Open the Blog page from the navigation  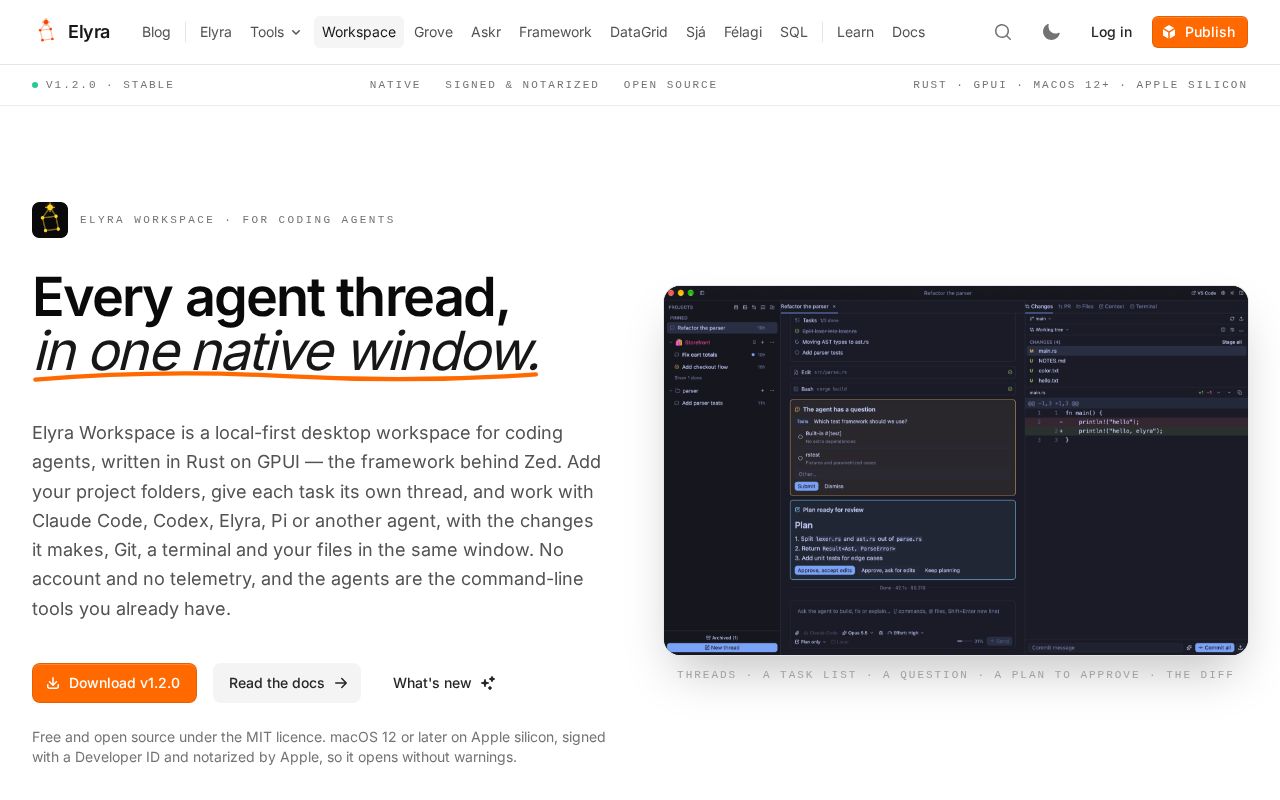pyautogui.click(x=156, y=32)
